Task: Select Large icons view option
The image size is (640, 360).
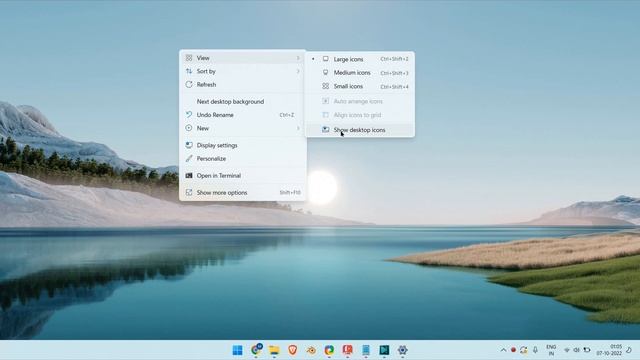Action: coord(360,59)
